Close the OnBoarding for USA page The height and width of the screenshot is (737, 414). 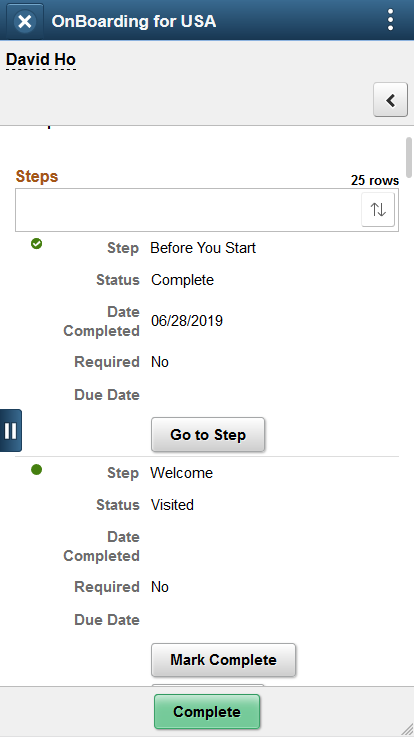pos(24,21)
